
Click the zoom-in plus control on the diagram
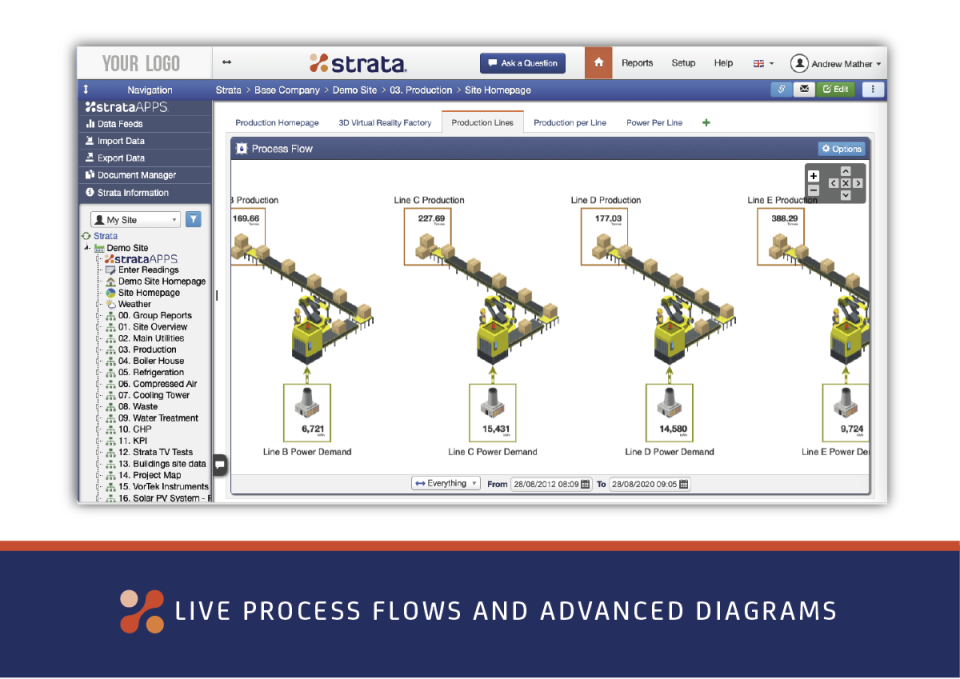[814, 175]
